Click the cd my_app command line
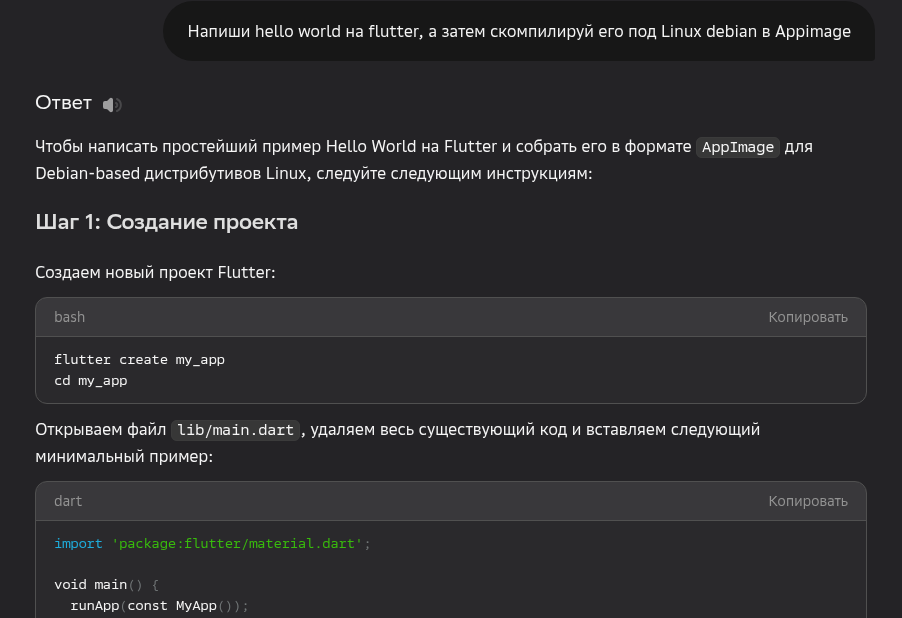This screenshot has height=618, width=902. 90,381
